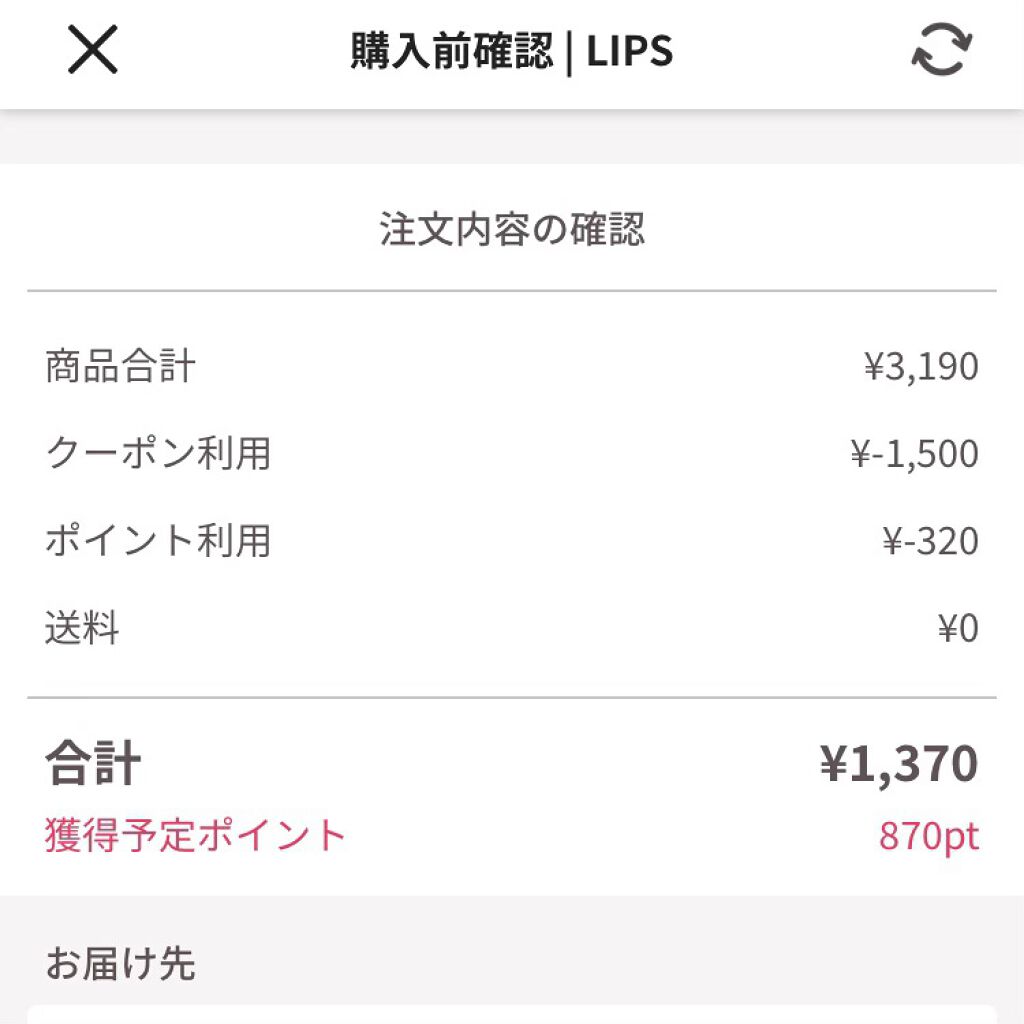
Task: Click the ¥3,190 product total amount
Action: click(921, 367)
